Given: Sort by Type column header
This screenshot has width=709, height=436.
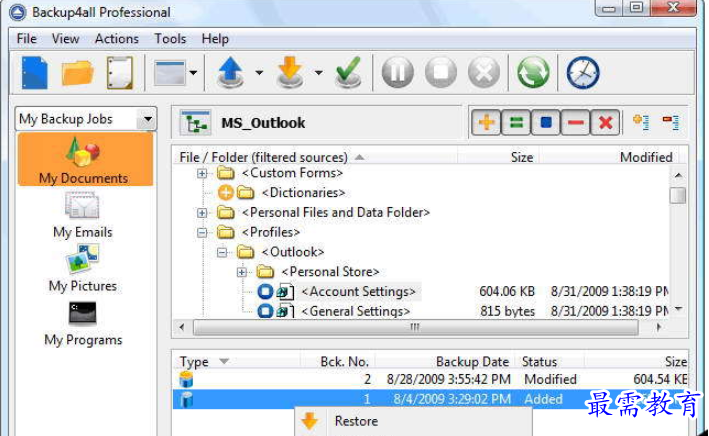Looking at the screenshot, I should pos(237,362).
